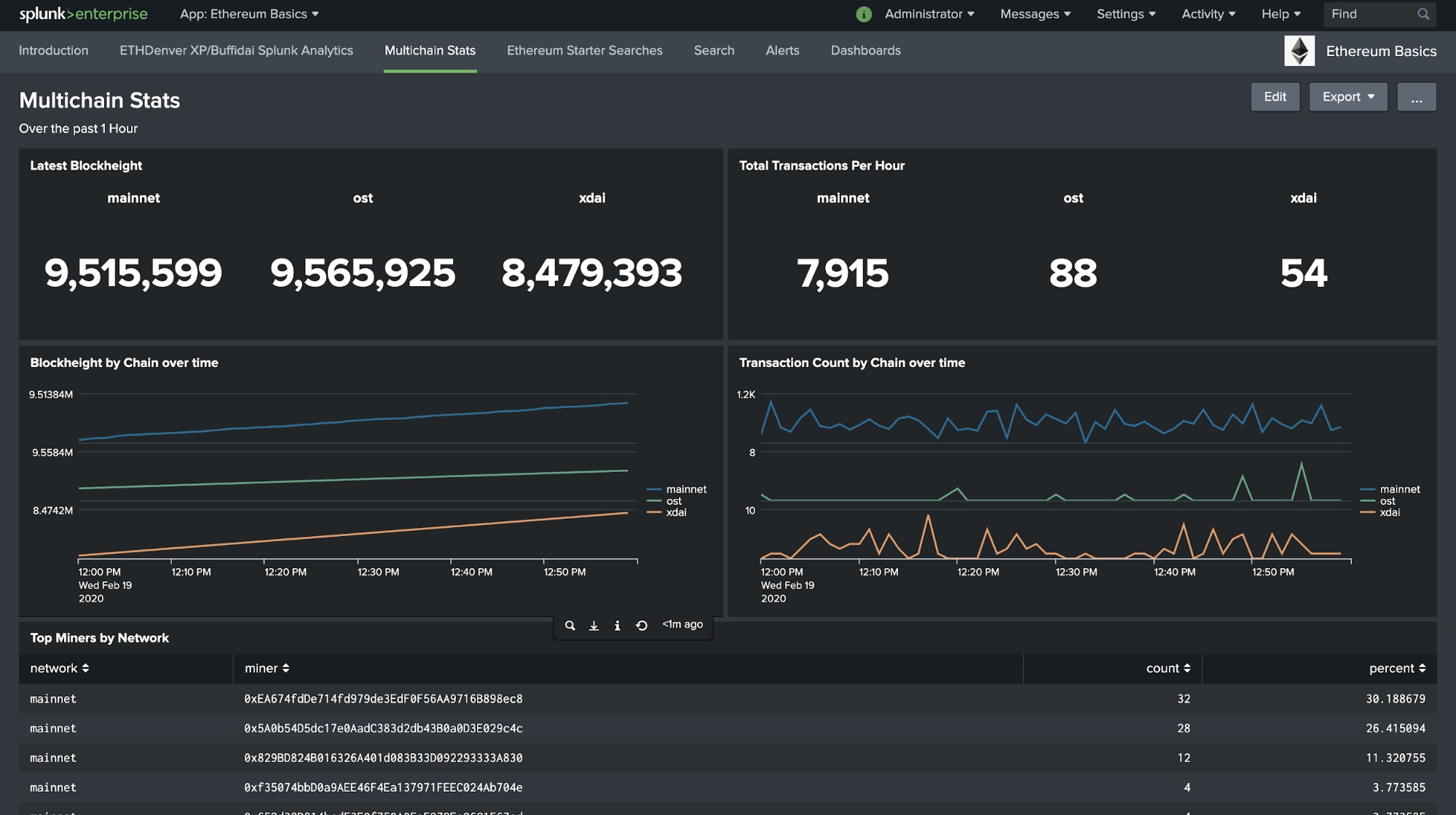Click miner address starting 0xf35074bb
The width and height of the screenshot is (1456, 815).
coord(383,787)
